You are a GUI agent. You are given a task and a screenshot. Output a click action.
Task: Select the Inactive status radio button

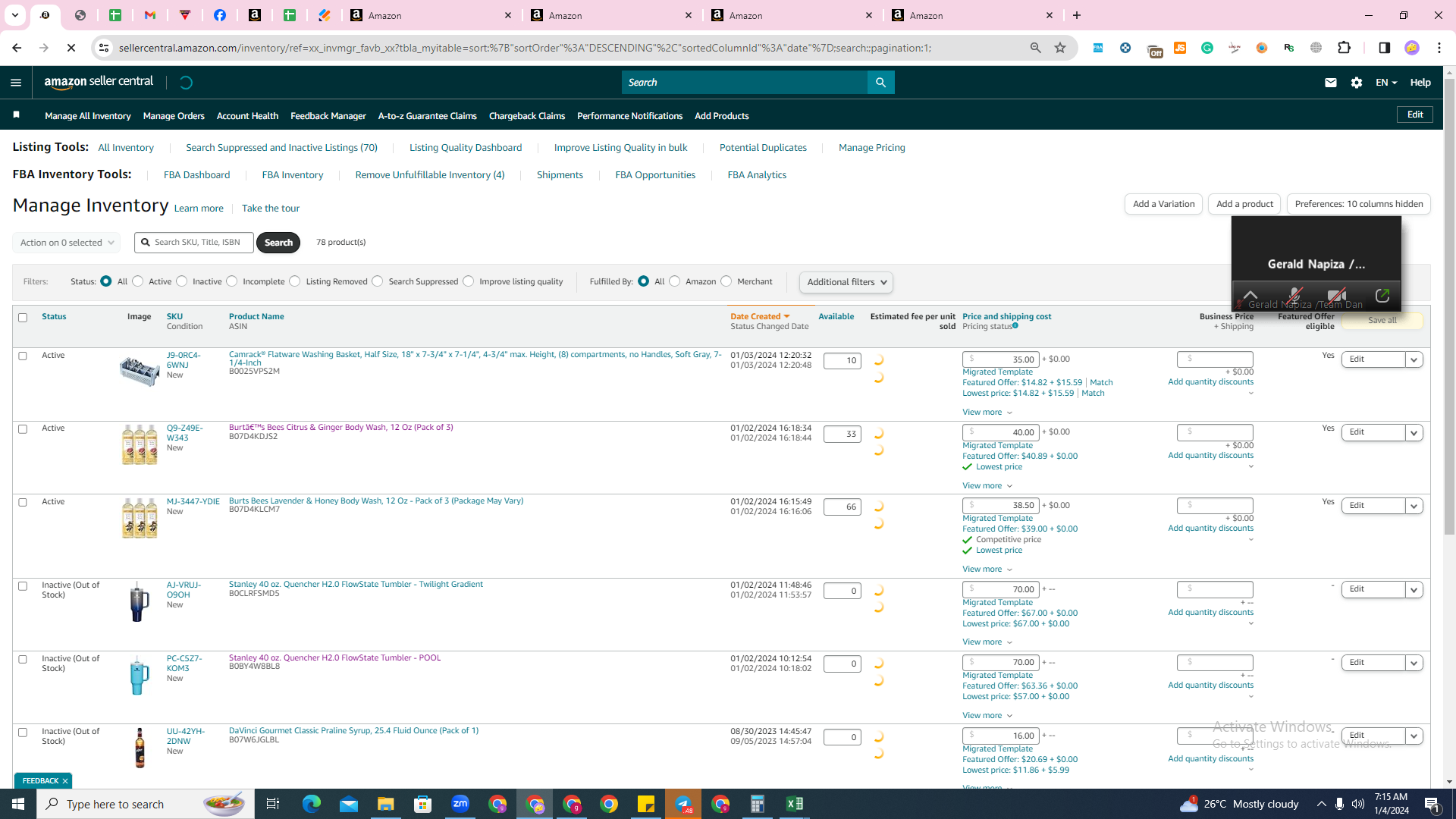[x=182, y=281]
